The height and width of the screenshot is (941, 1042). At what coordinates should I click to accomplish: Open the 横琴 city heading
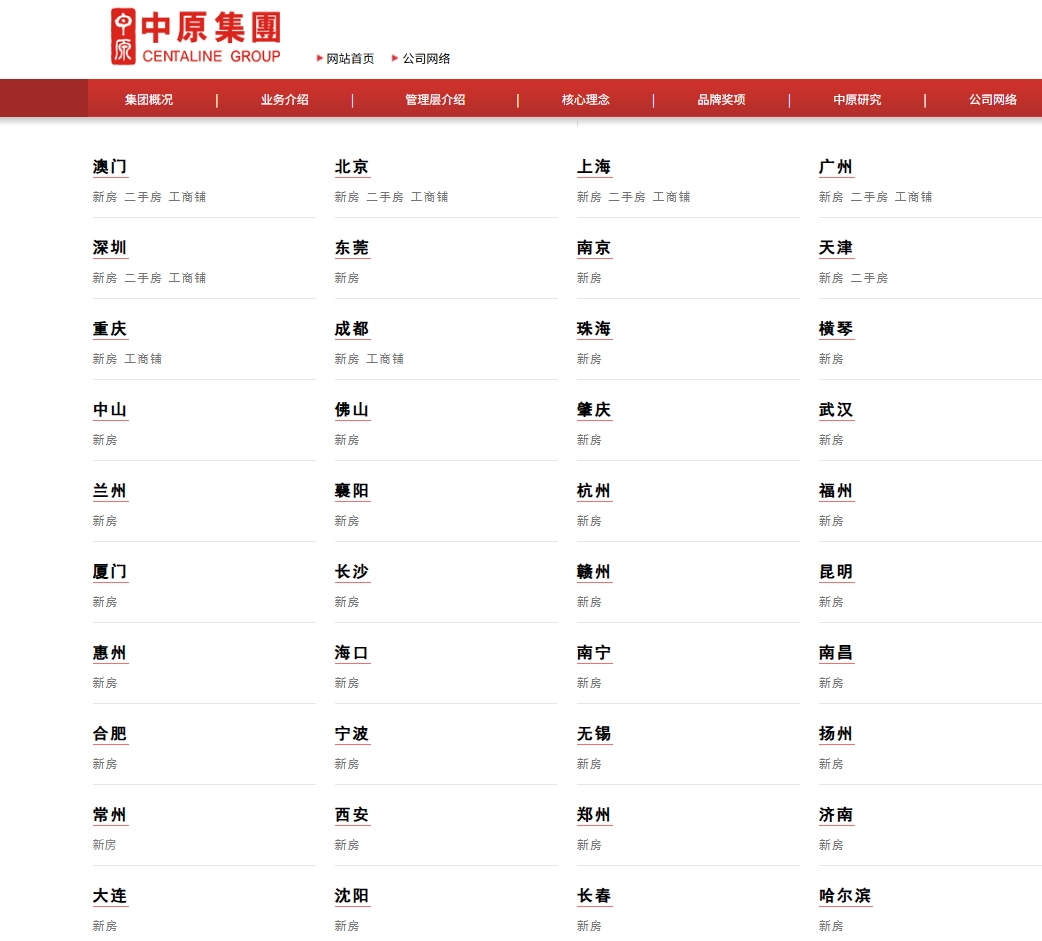pyautogui.click(x=835, y=329)
